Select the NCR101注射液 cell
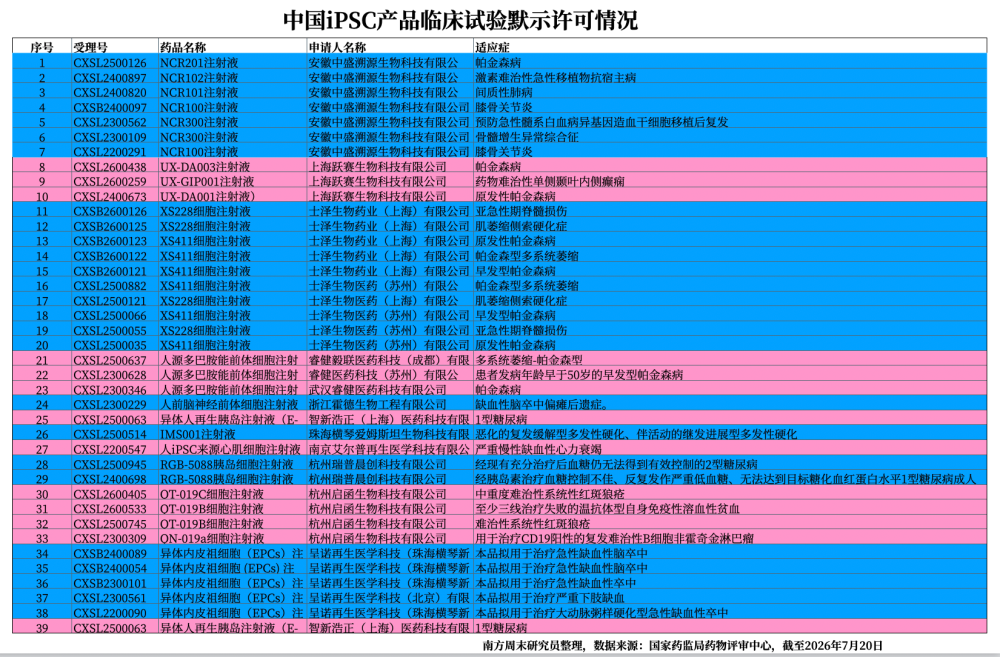This screenshot has height=657, width=1000. (x=199, y=92)
